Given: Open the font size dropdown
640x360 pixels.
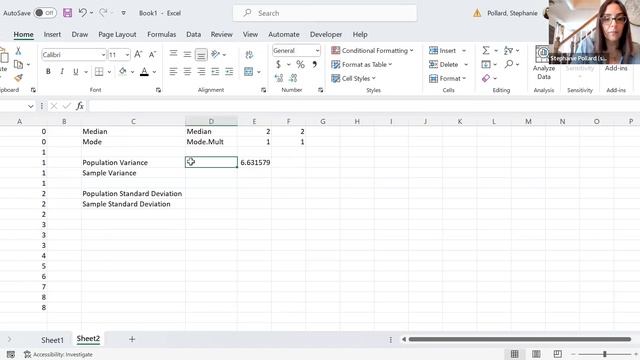Looking at the screenshot, I should point(127,55).
